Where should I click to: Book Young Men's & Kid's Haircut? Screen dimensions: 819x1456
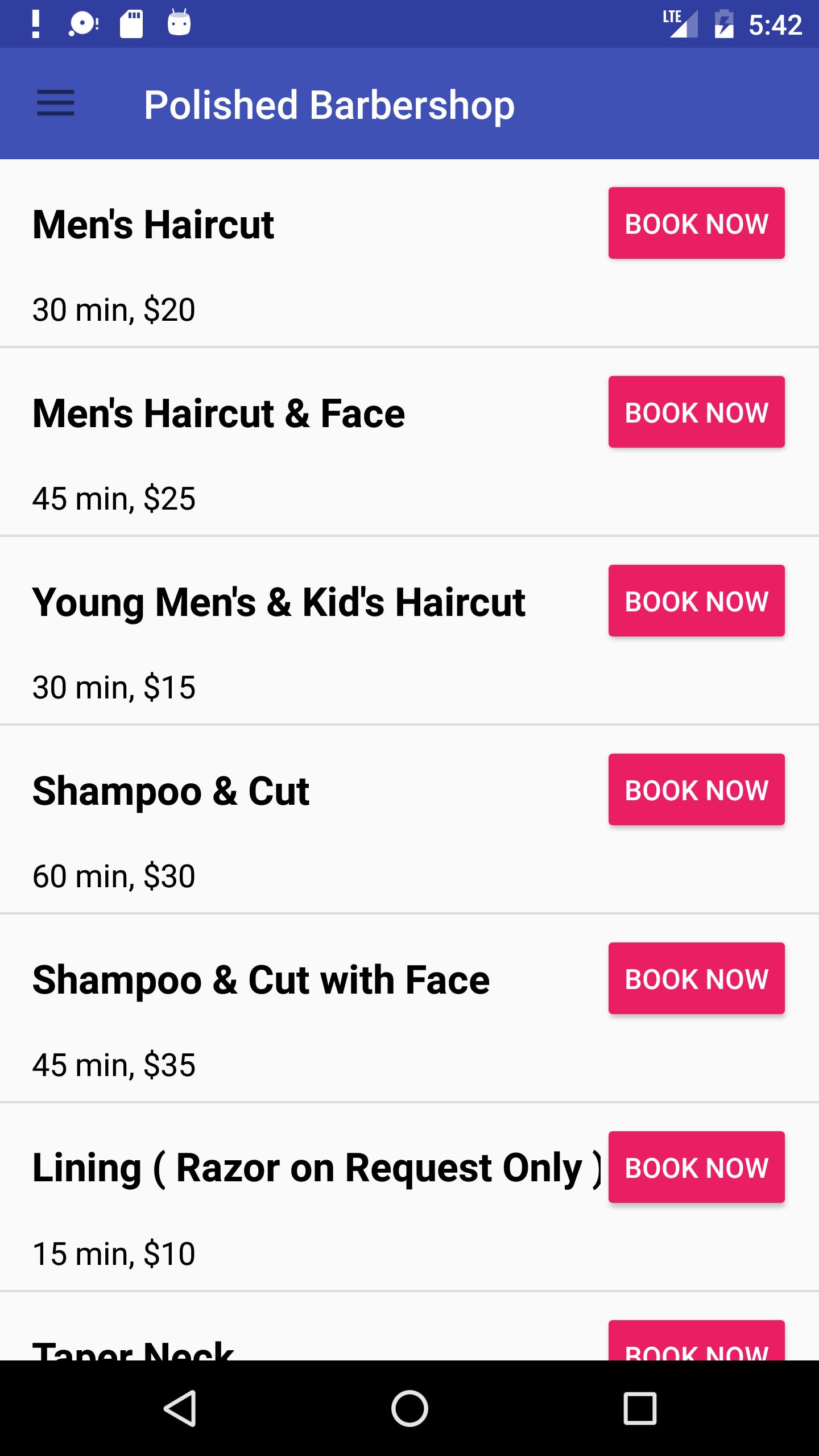[696, 601]
